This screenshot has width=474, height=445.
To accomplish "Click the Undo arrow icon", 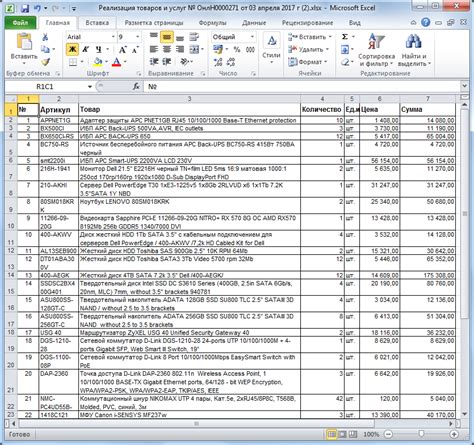I will 37,8.
